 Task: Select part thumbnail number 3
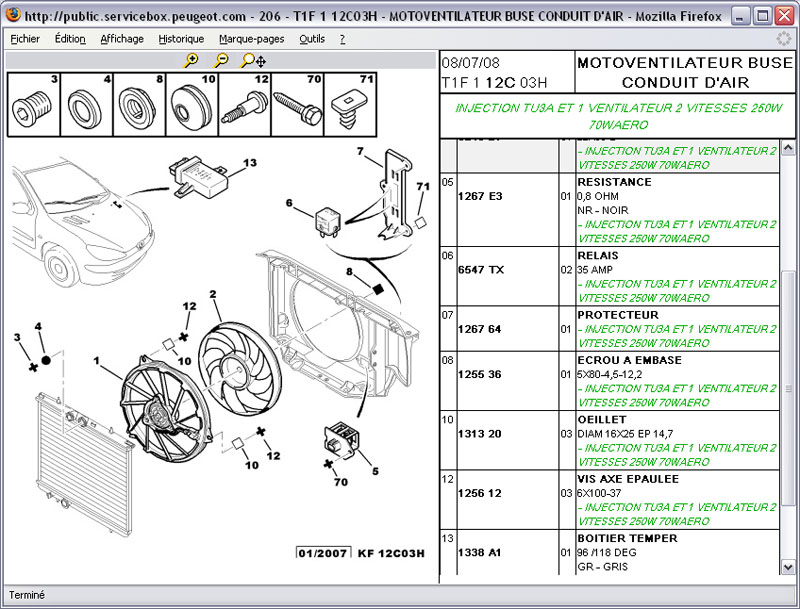(x=34, y=105)
